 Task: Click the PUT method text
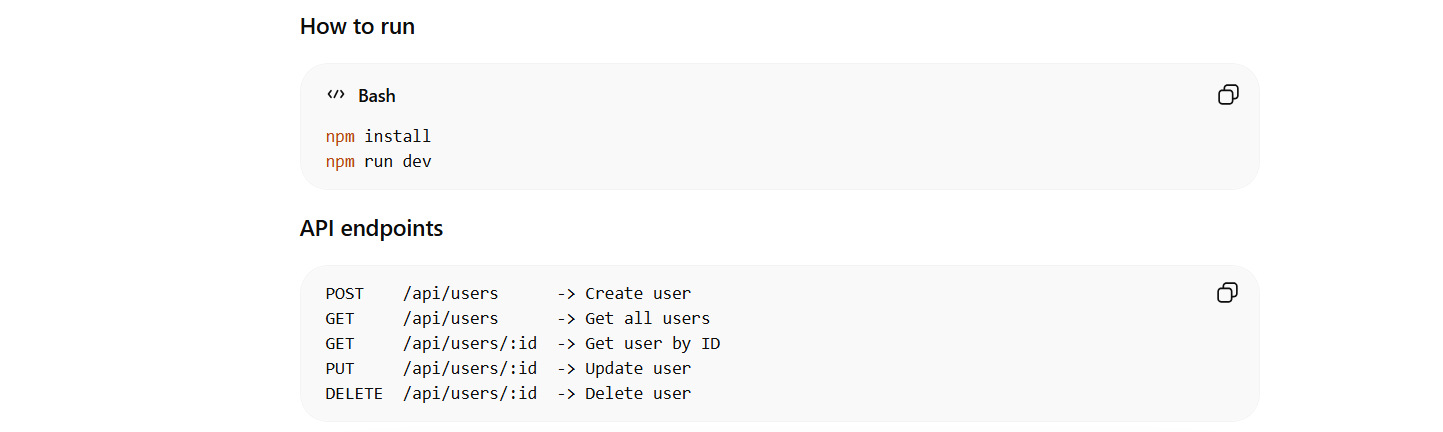pyautogui.click(x=340, y=369)
